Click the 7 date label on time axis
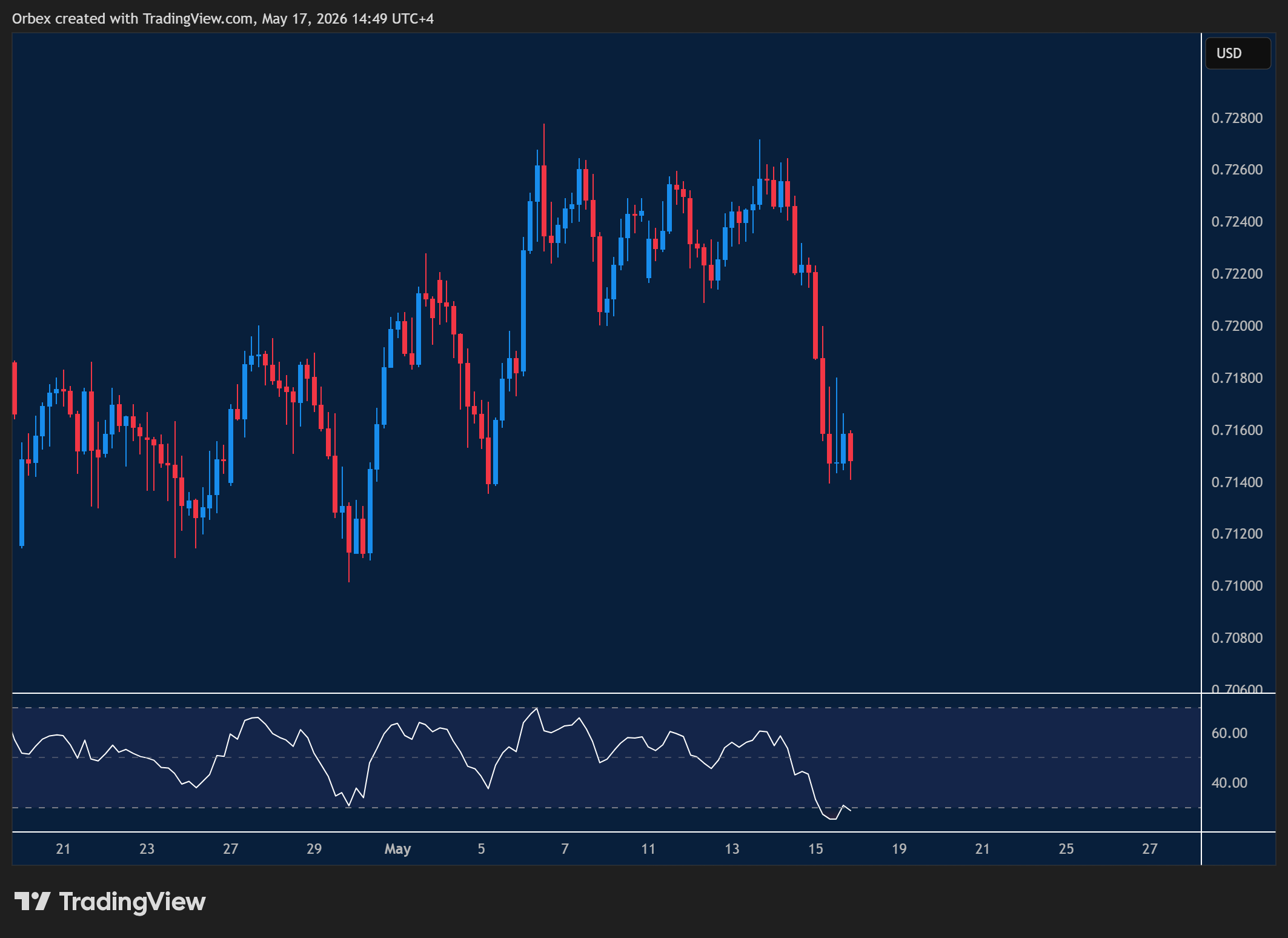 (565, 849)
